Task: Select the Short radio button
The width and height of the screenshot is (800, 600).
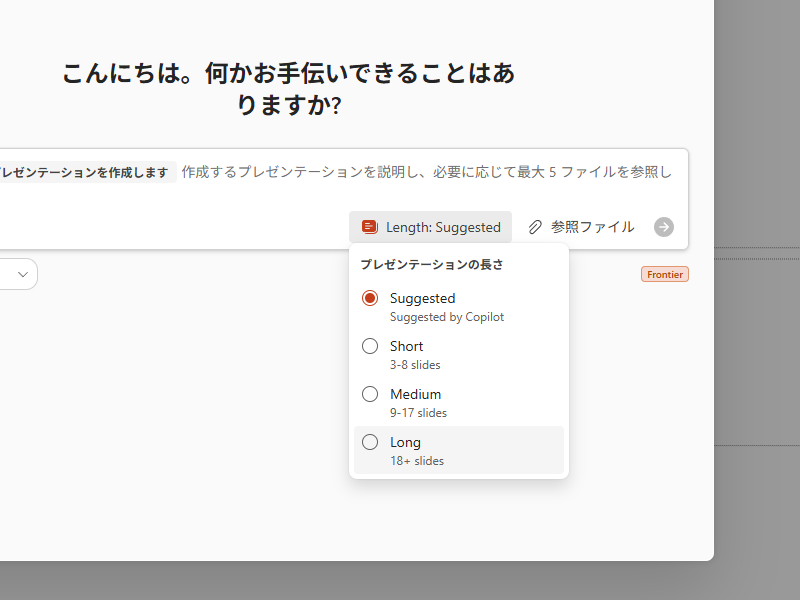Action: (x=370, y=345)
